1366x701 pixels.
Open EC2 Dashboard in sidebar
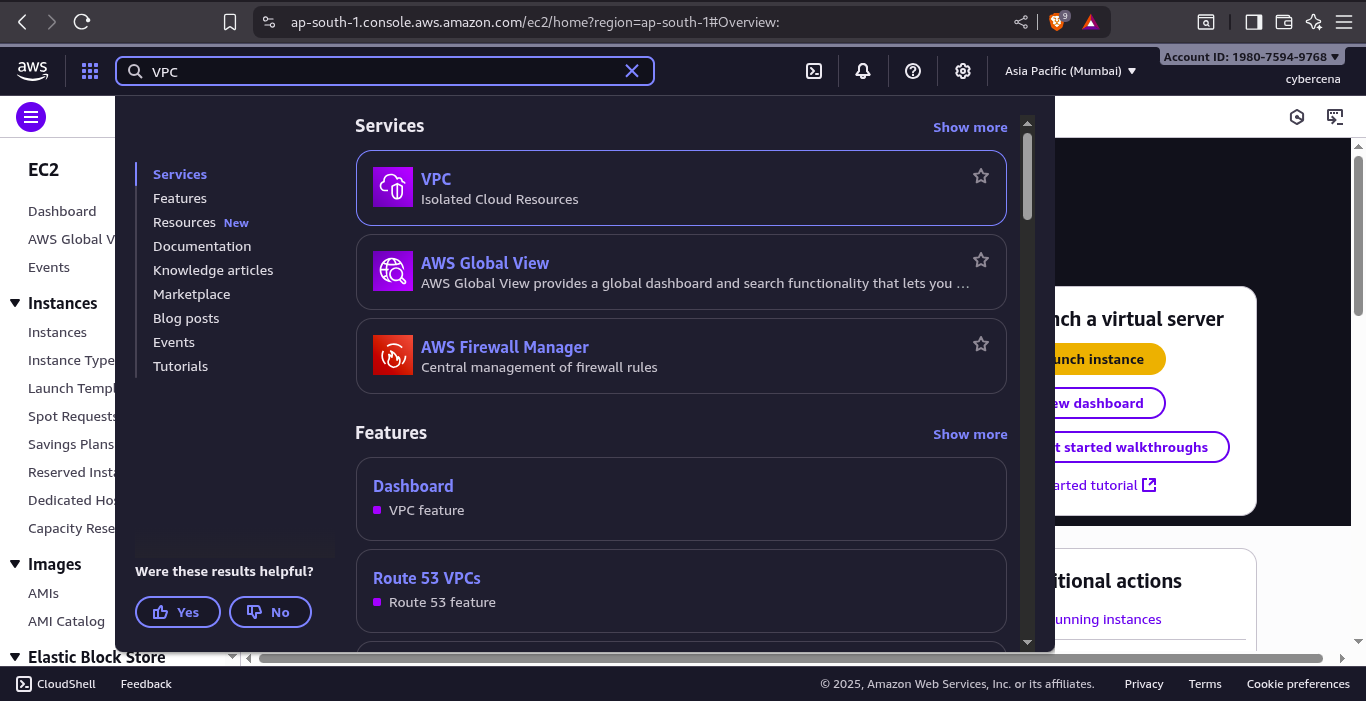(62, 211)
